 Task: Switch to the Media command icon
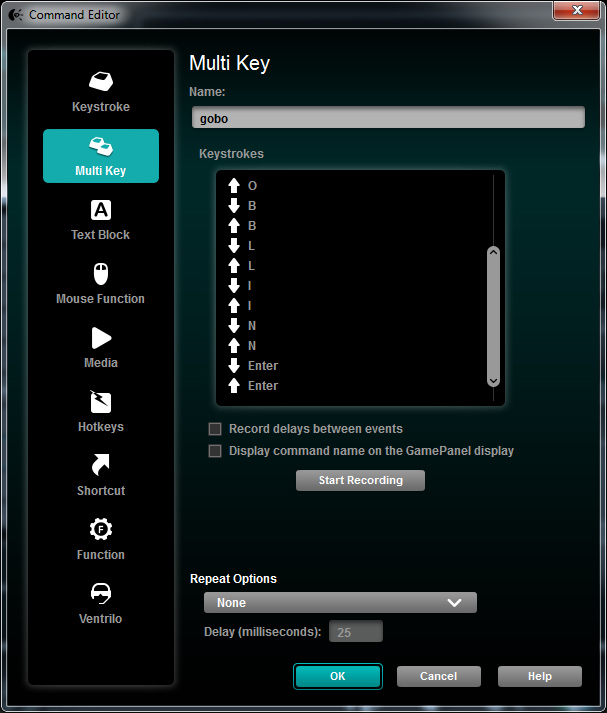coord(101,338)
